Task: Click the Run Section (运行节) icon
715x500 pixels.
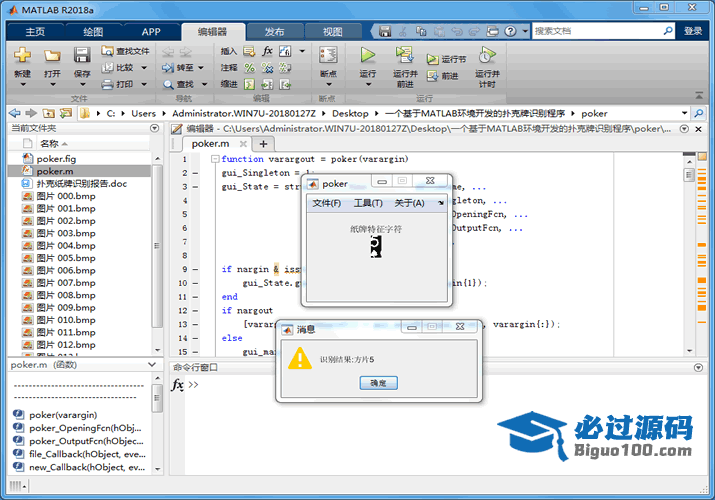Action: [432, 59]
